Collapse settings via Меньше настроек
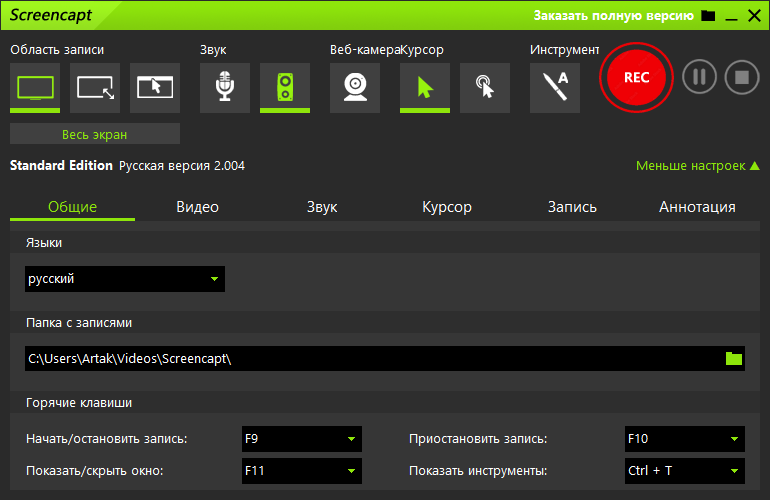The image size is (770, 500). tap(697, 166)
